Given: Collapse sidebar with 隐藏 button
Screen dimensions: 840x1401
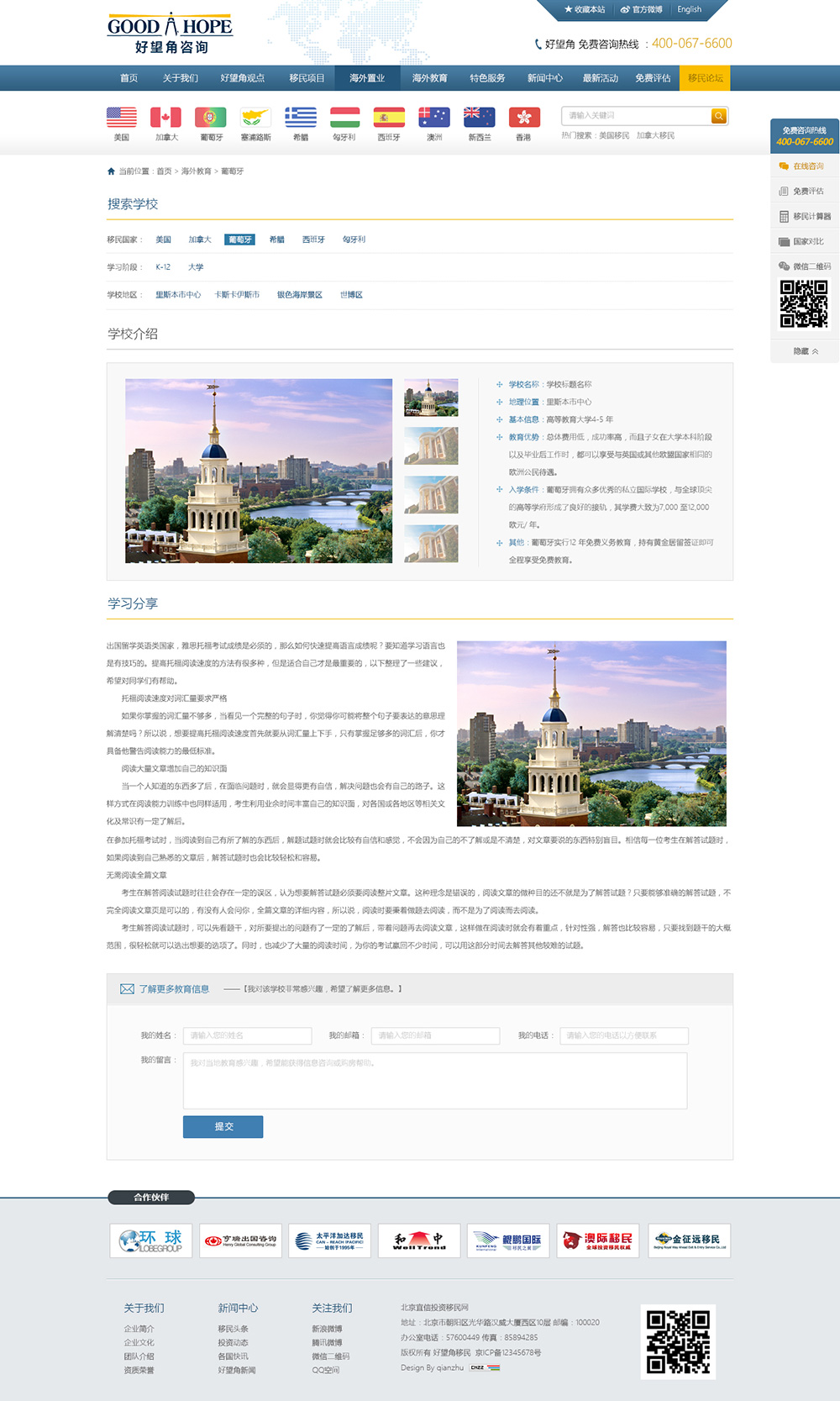Looking at the screenshot, I should coord(805,351).
